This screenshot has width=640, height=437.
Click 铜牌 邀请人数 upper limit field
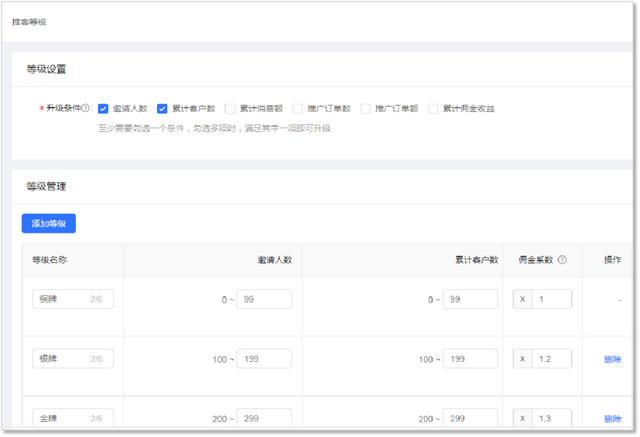coord(264,299)
